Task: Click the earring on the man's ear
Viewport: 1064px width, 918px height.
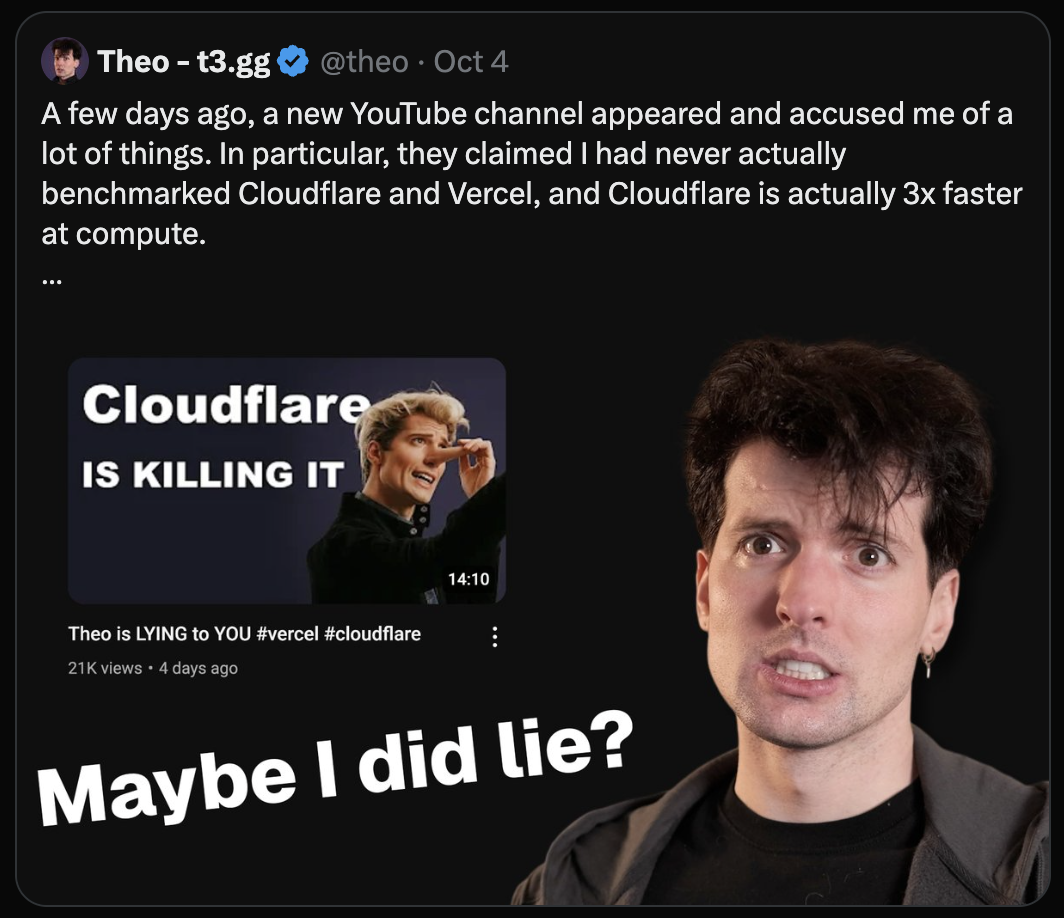Action: coord(929,661)
